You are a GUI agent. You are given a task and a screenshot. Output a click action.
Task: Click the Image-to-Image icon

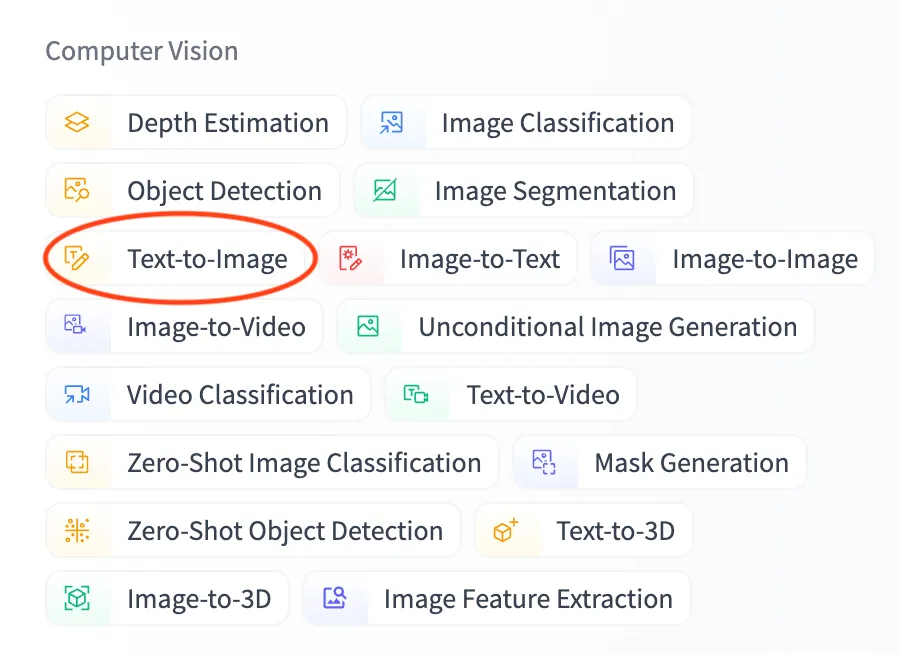622,259
